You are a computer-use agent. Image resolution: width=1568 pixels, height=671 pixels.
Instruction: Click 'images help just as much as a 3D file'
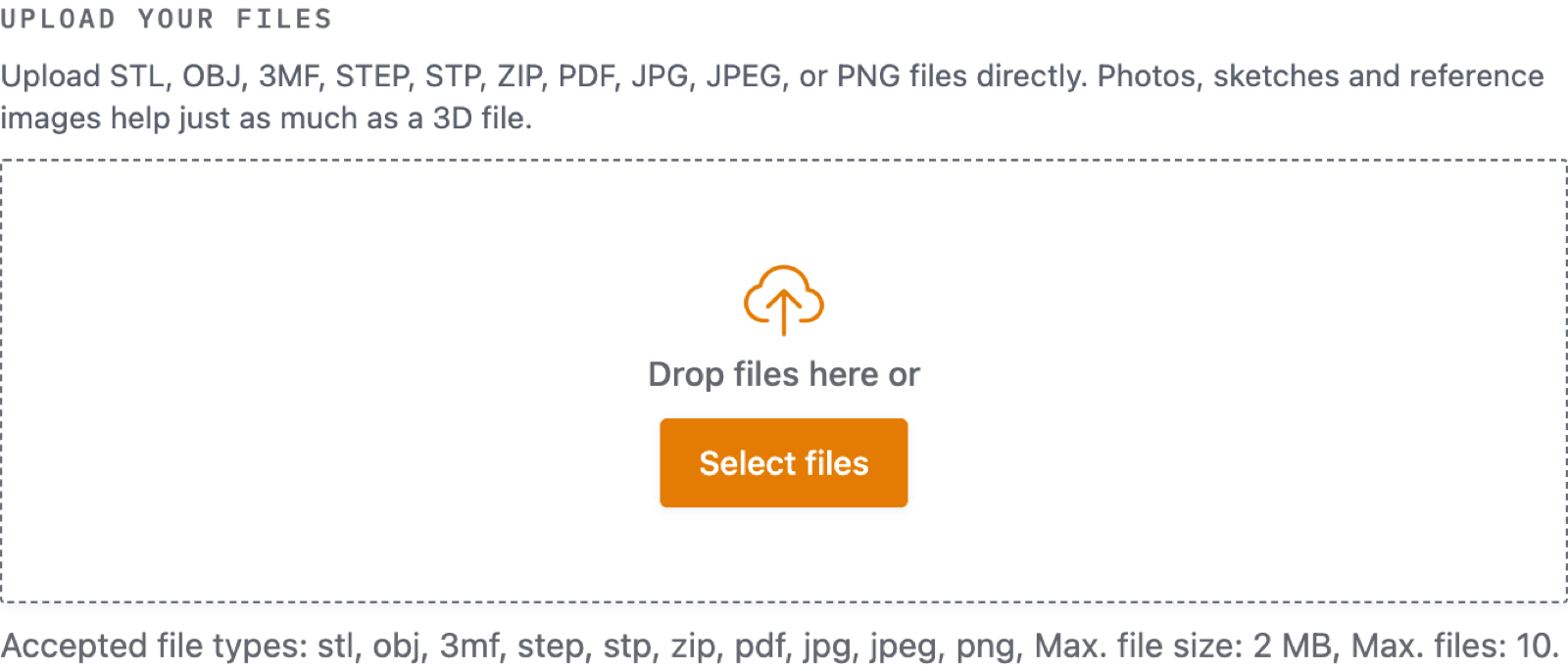[x=266, y=118]
